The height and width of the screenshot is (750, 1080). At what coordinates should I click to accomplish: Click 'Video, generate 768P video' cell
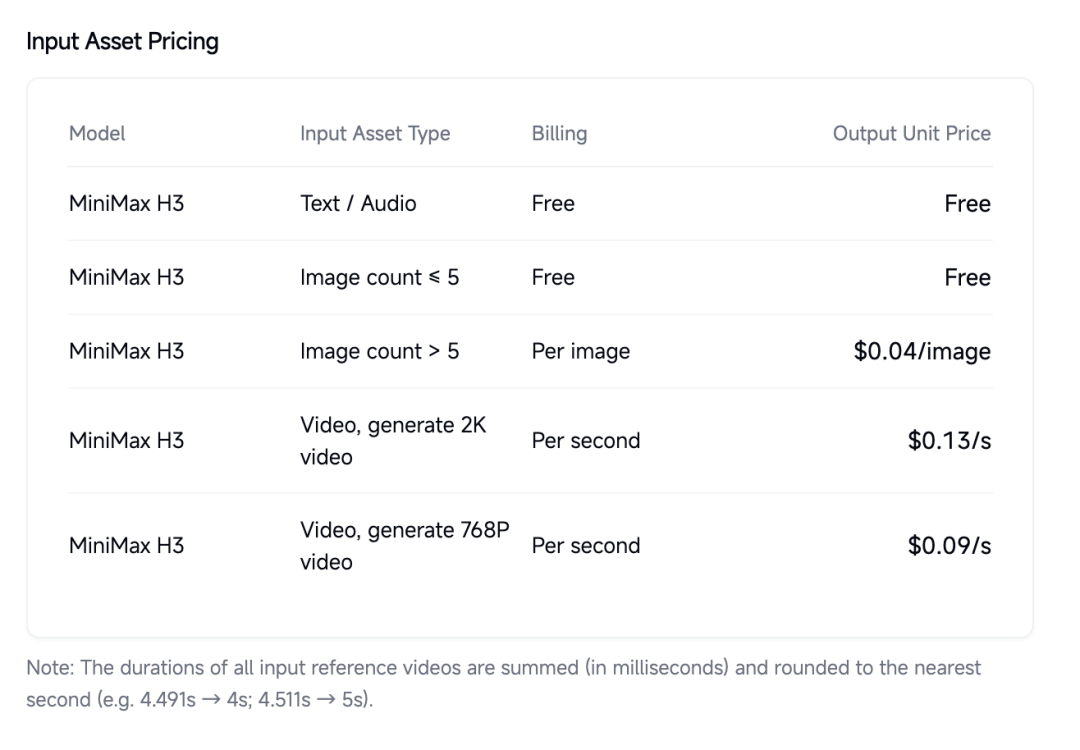[405, 545]
